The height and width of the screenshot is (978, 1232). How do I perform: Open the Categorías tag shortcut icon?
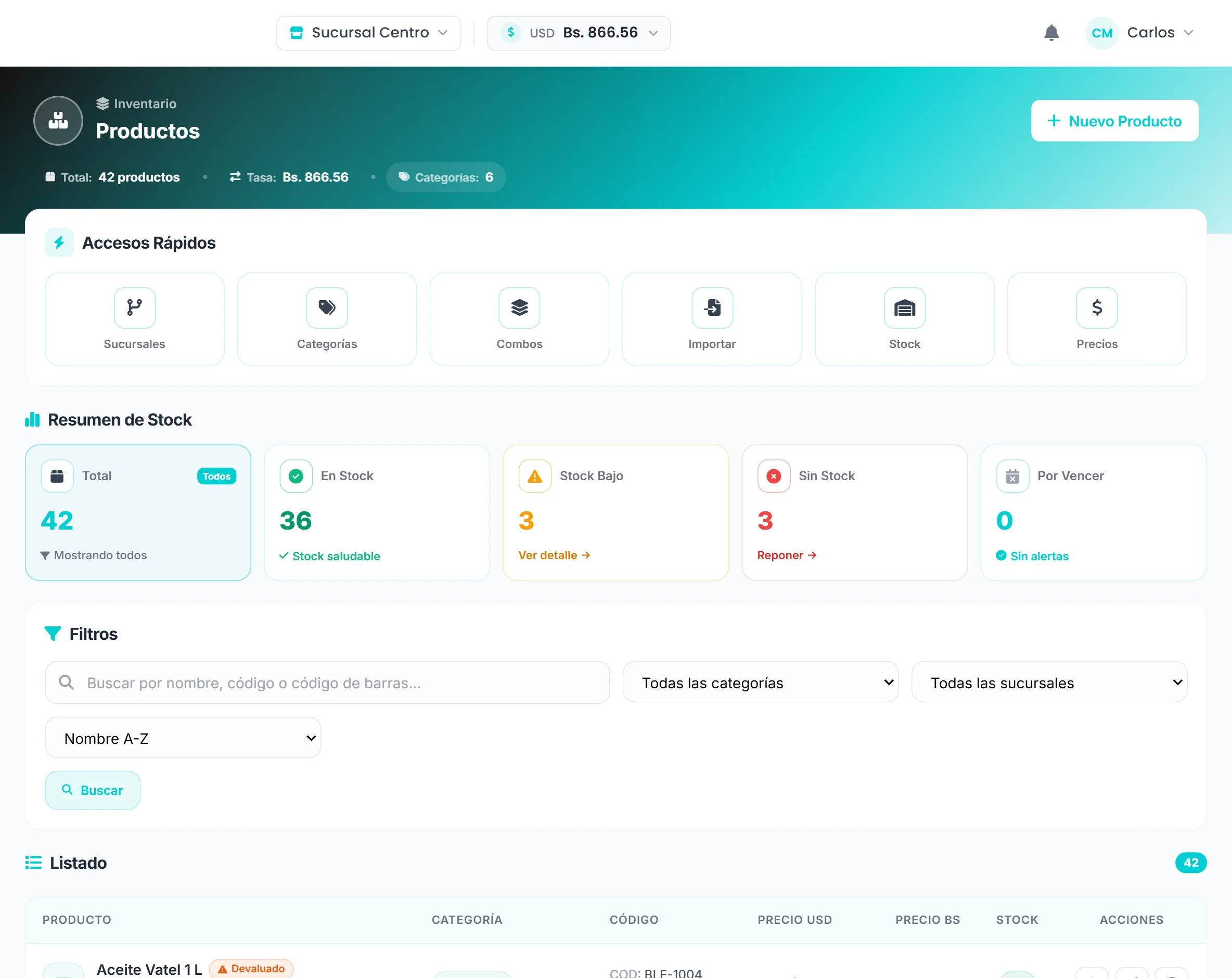[327, 308]
